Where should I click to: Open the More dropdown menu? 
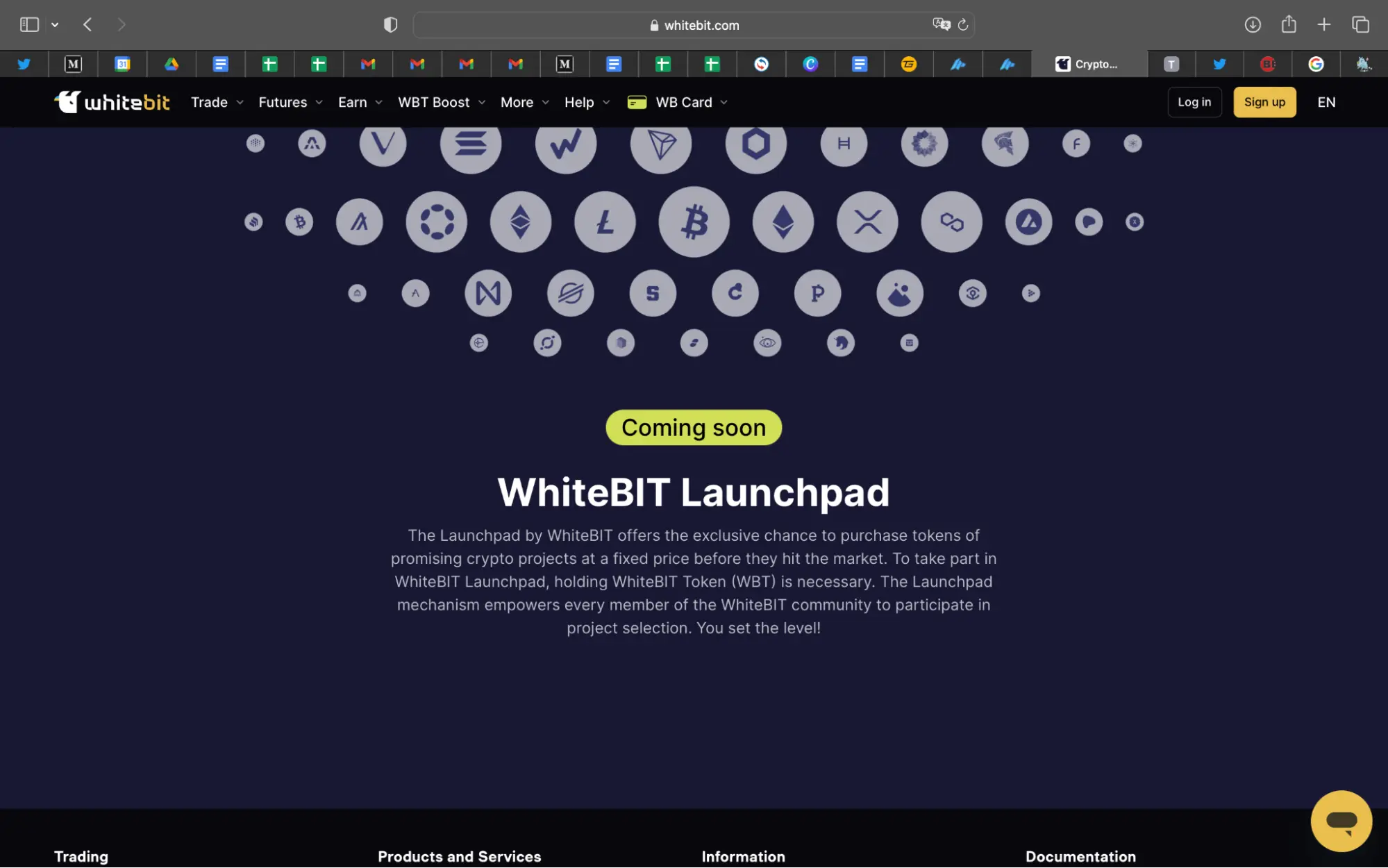point(524,102)
